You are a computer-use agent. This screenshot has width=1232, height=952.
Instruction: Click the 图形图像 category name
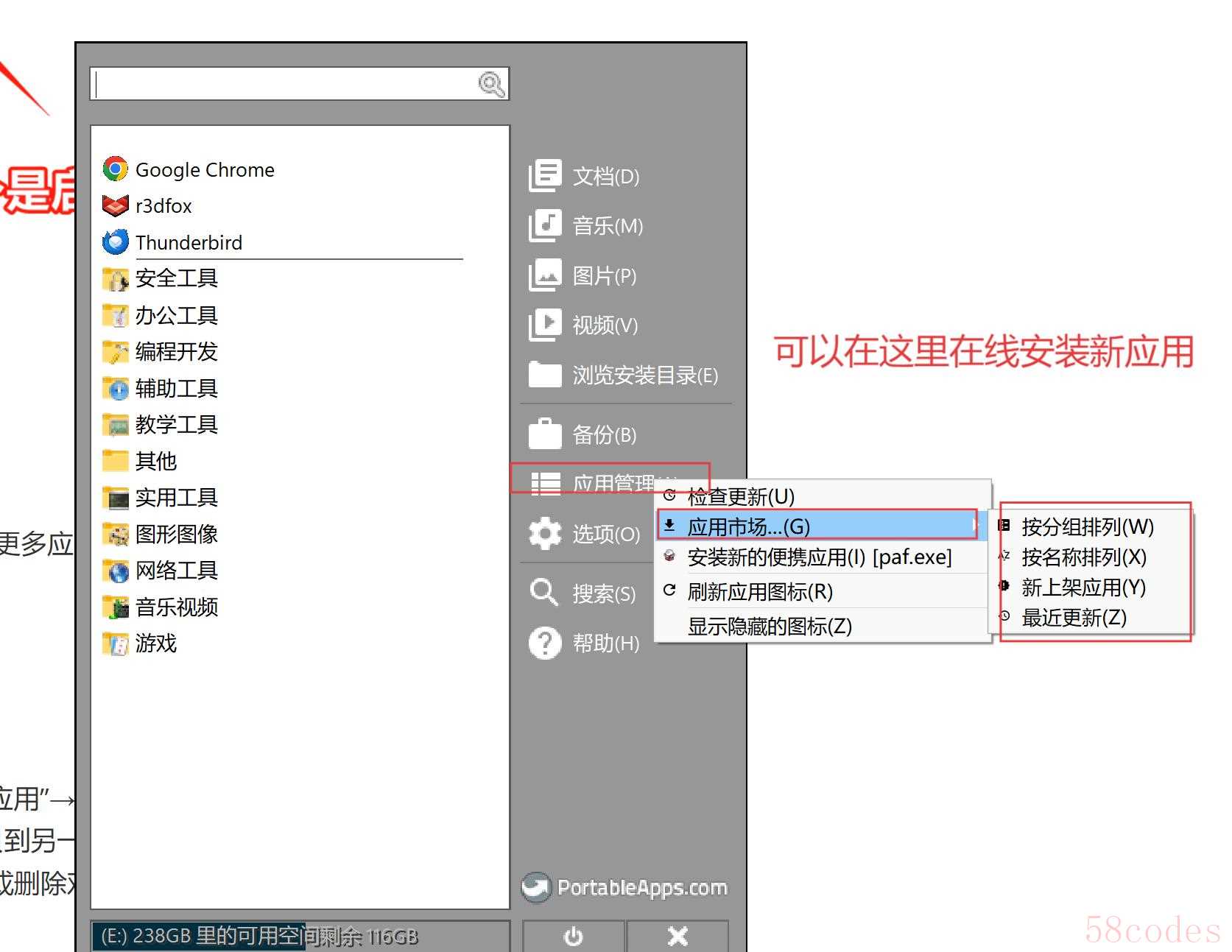[x=177, y=534]
